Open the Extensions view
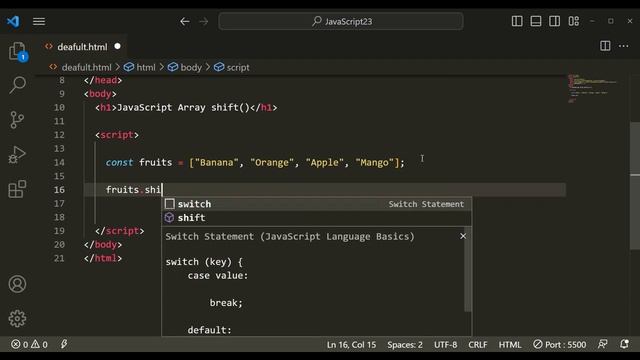 pyautogui.click(x=17, y=189)
